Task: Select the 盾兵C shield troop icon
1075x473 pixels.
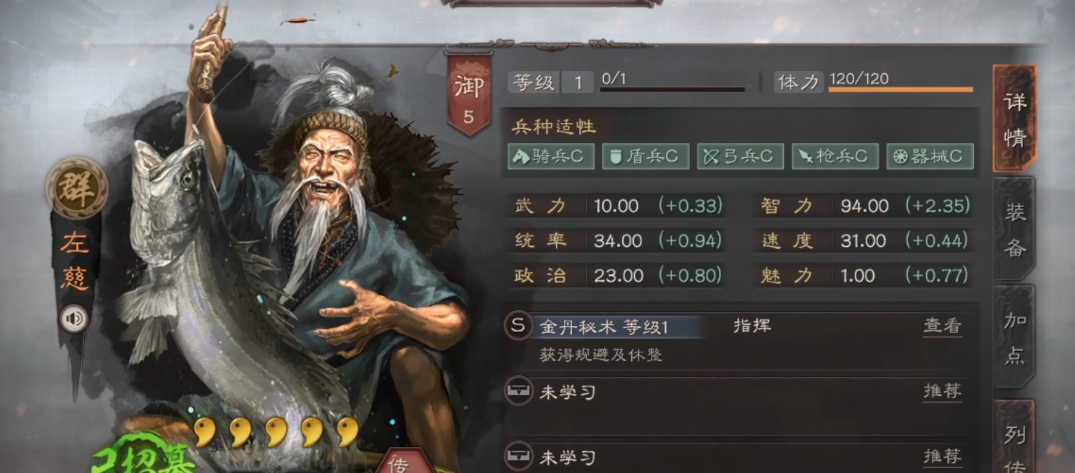Action: [x=645, y=156]
